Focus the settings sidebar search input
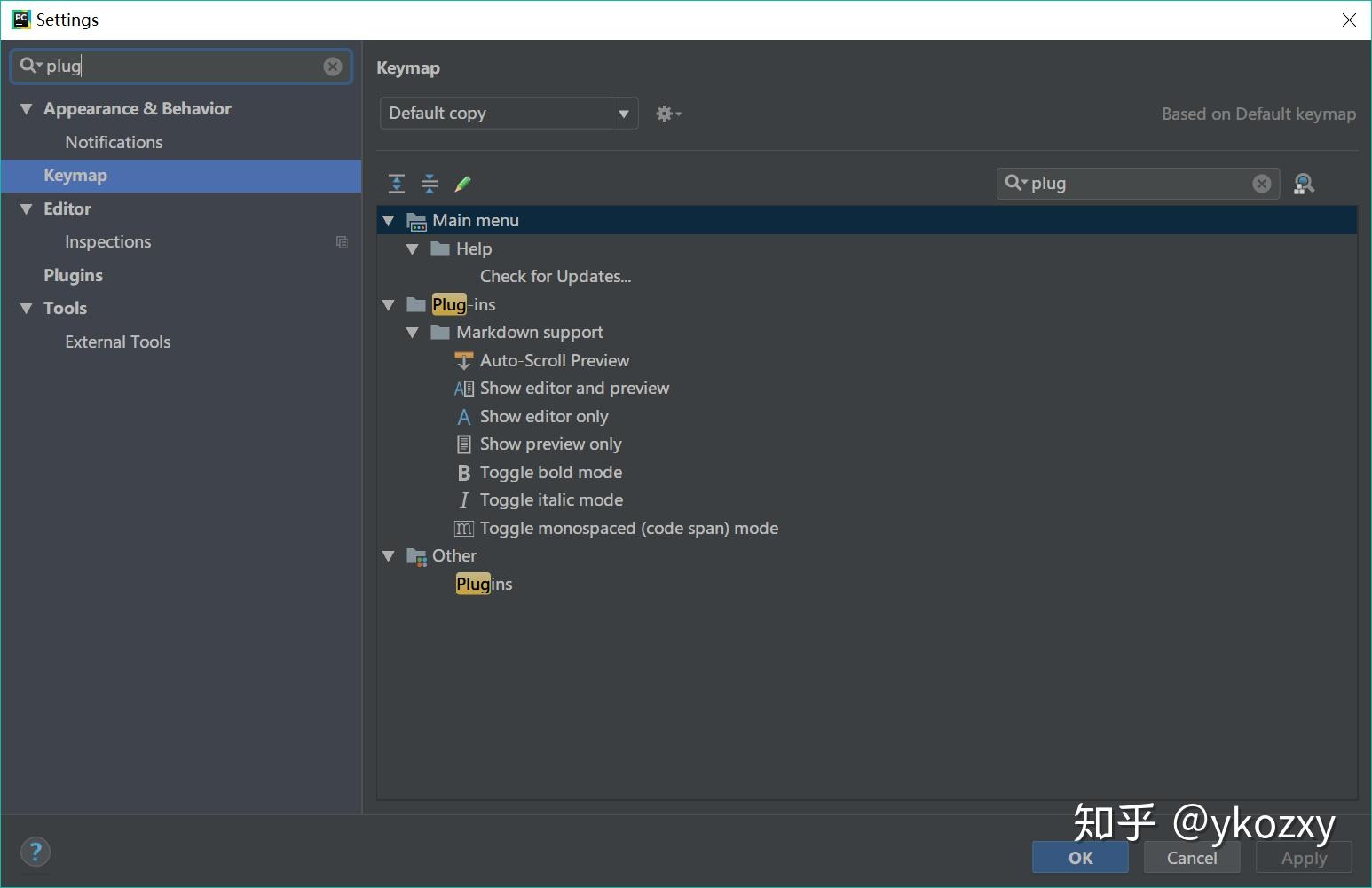This screenshot has height=888, width=1372. pos(182,67)
